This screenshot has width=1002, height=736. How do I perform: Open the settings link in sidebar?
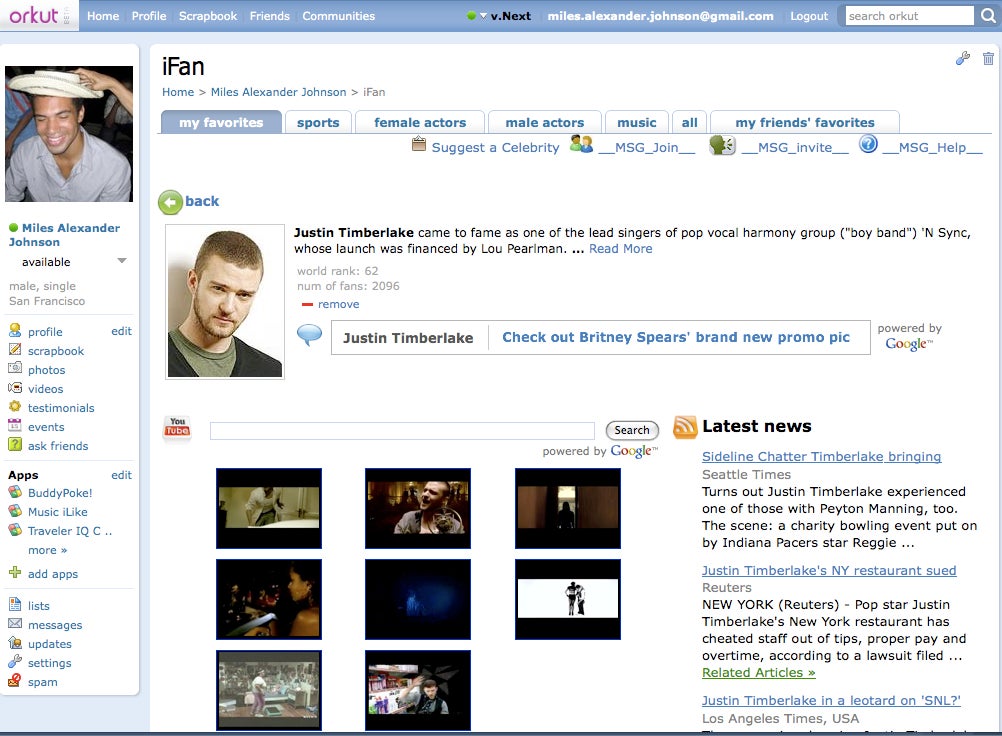49,663
